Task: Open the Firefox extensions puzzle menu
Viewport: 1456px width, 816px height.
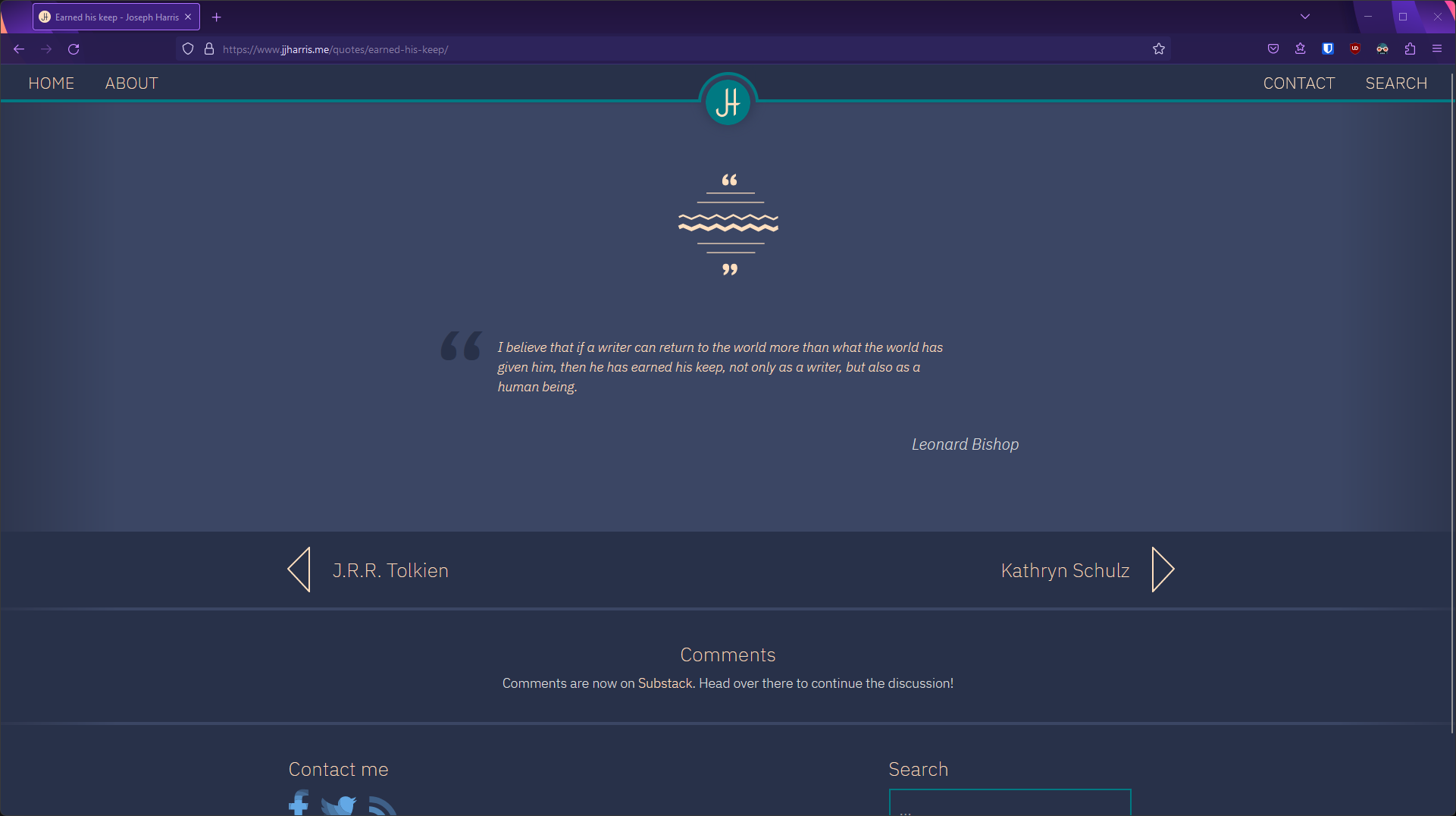Action: (x=1410, y=49)
